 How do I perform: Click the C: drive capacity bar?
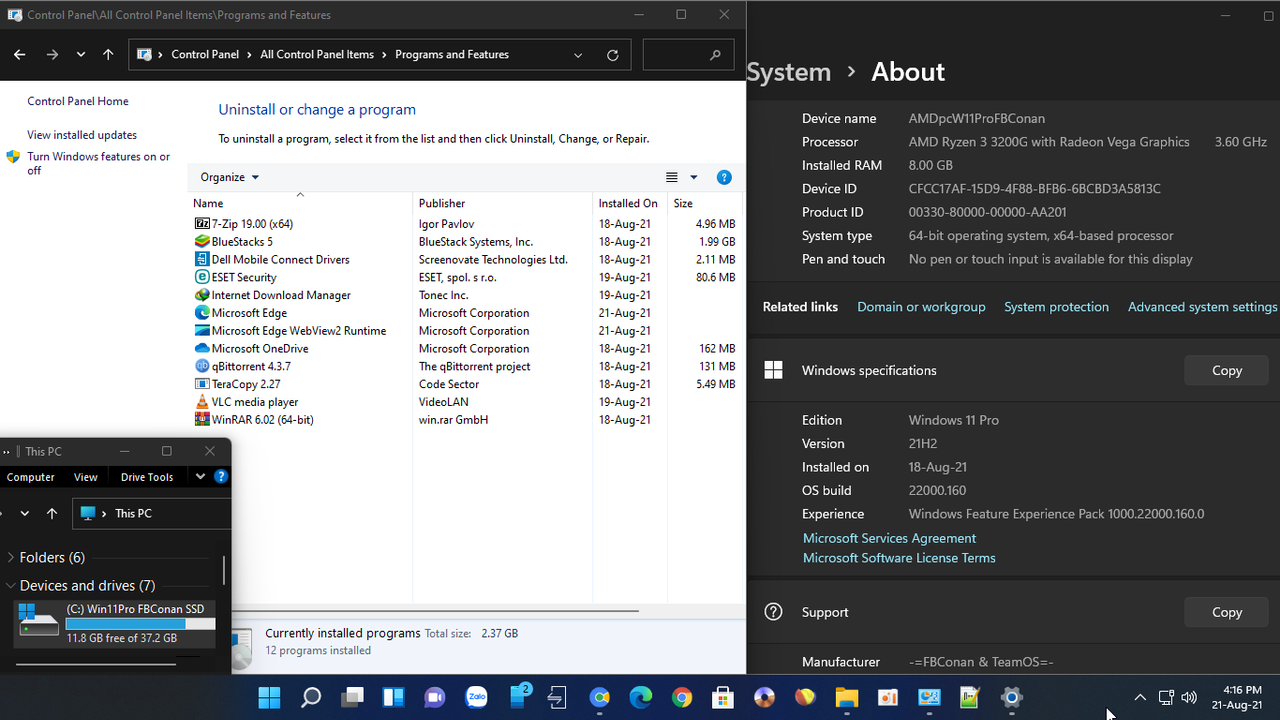(140, 623)
